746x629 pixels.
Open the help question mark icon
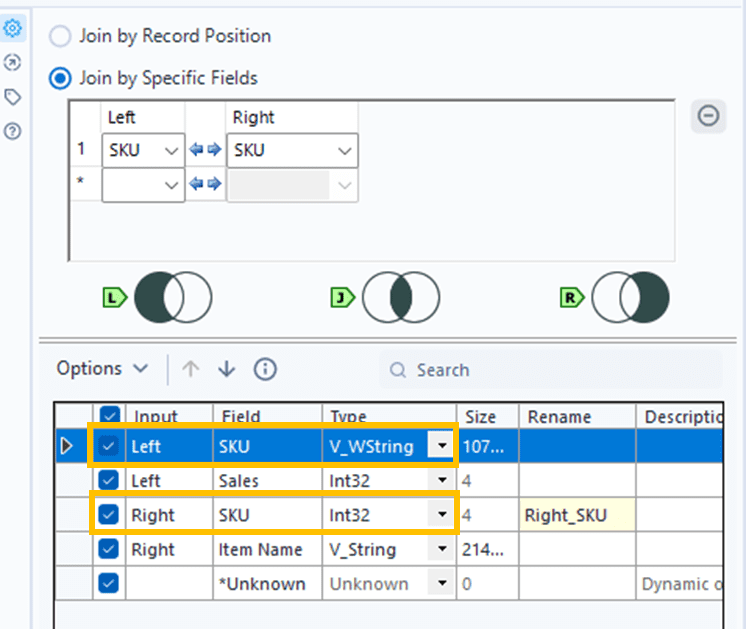13,130
